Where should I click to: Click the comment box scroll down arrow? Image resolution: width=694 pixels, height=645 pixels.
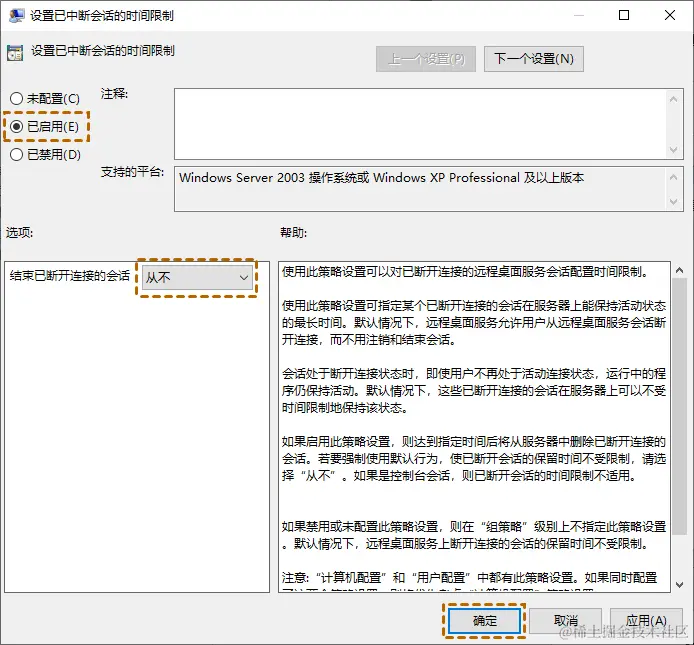coord(674,150)
